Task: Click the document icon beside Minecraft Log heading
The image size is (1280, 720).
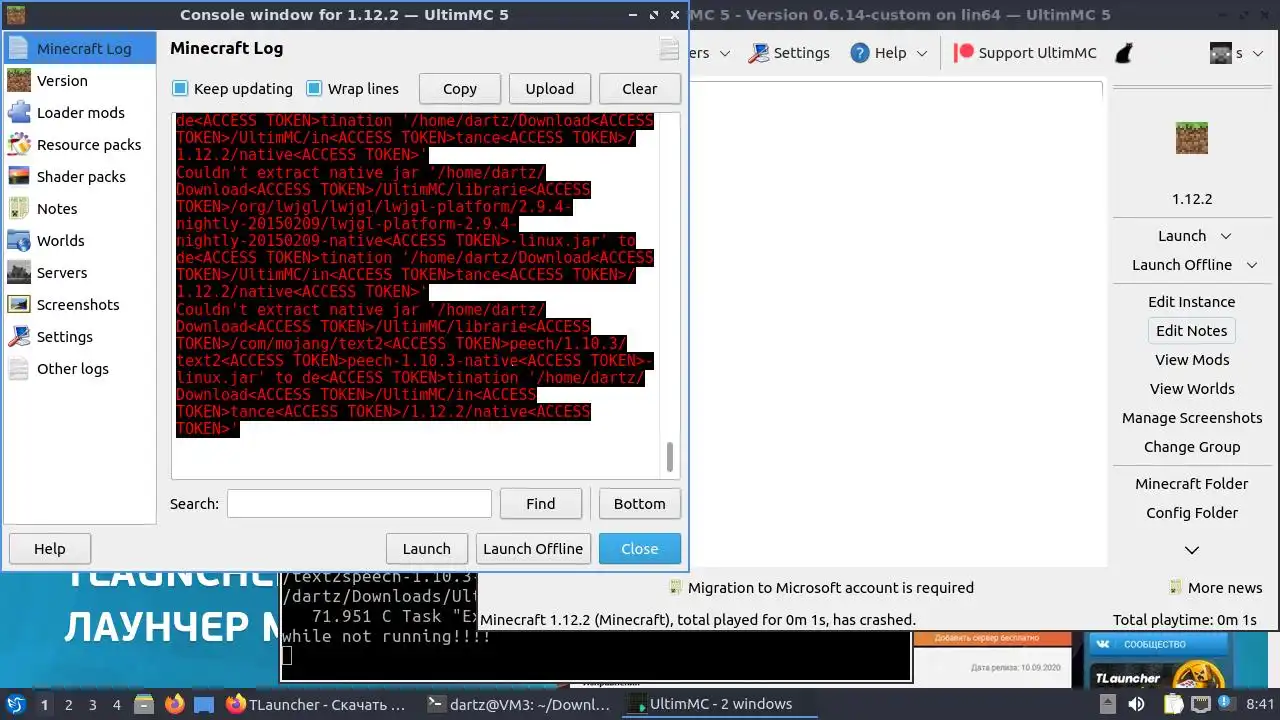Action: pos(670,49)
